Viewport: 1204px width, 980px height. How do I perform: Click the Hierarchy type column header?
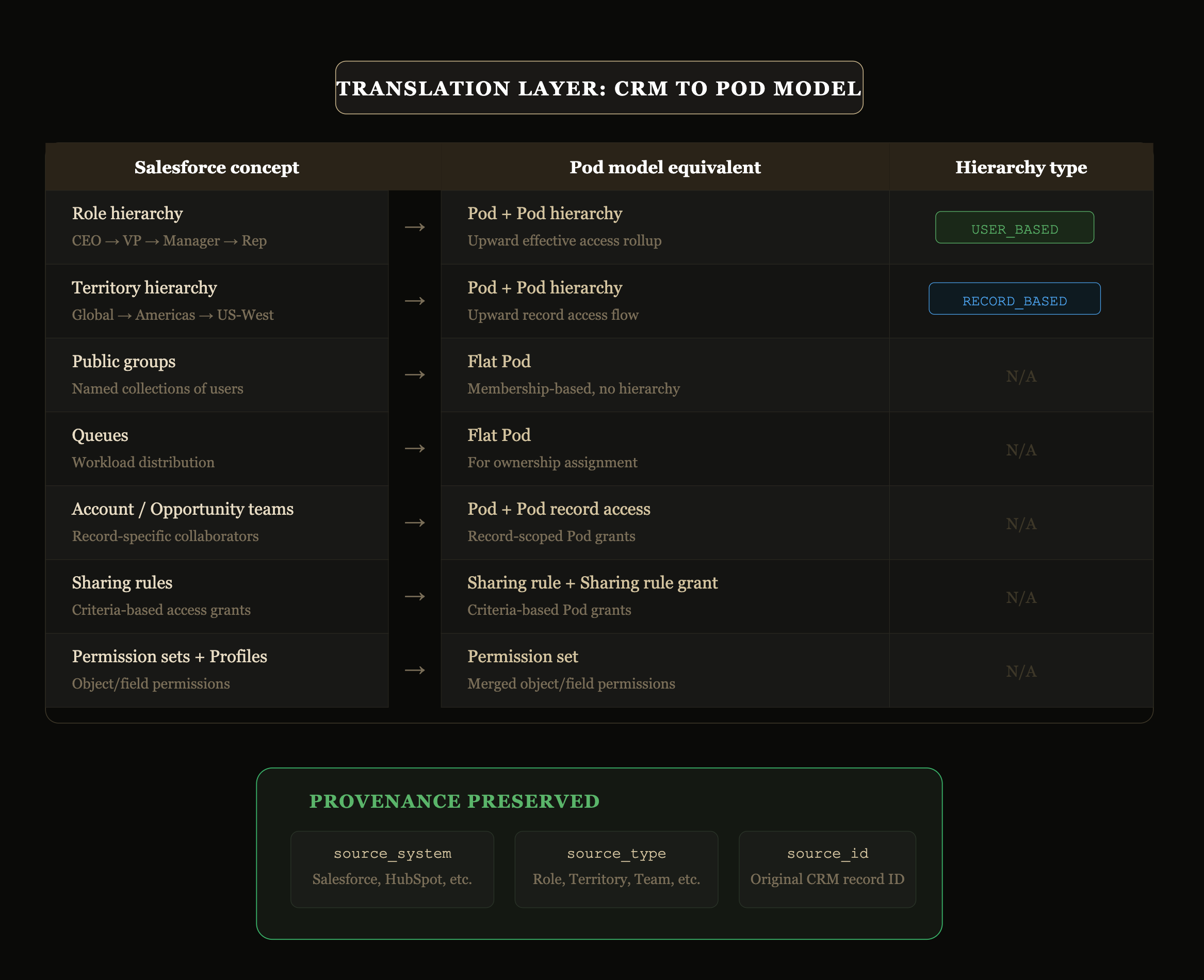(1020, 168)
